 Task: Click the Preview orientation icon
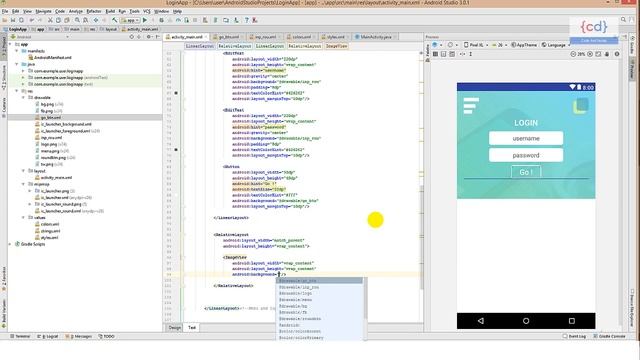[451, 45]
